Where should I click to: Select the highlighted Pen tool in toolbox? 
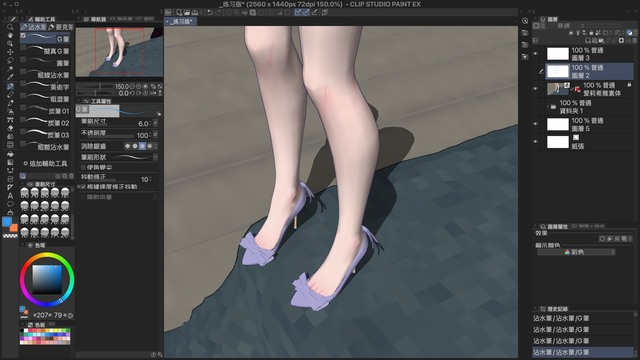[x=10, y=86]
